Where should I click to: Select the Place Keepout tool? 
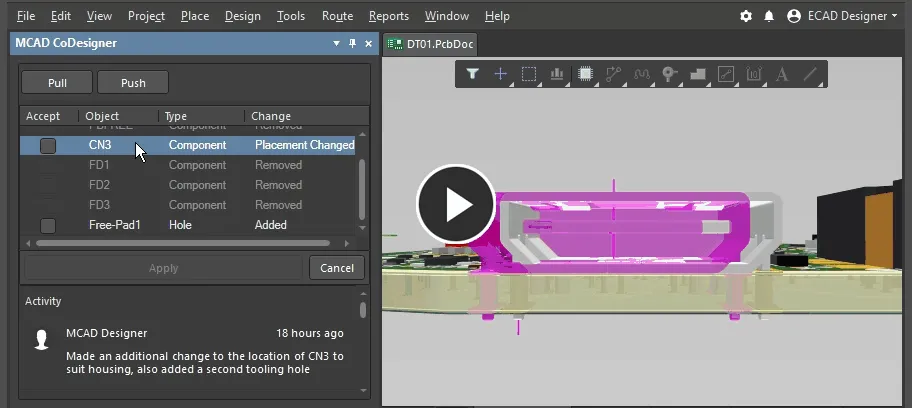(726, 74)
